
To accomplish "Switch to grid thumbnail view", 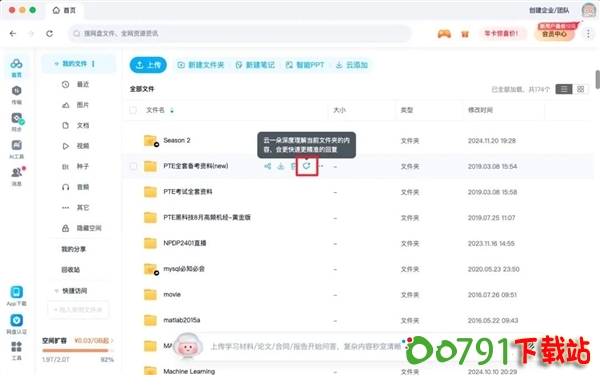I will click(580, 89).
